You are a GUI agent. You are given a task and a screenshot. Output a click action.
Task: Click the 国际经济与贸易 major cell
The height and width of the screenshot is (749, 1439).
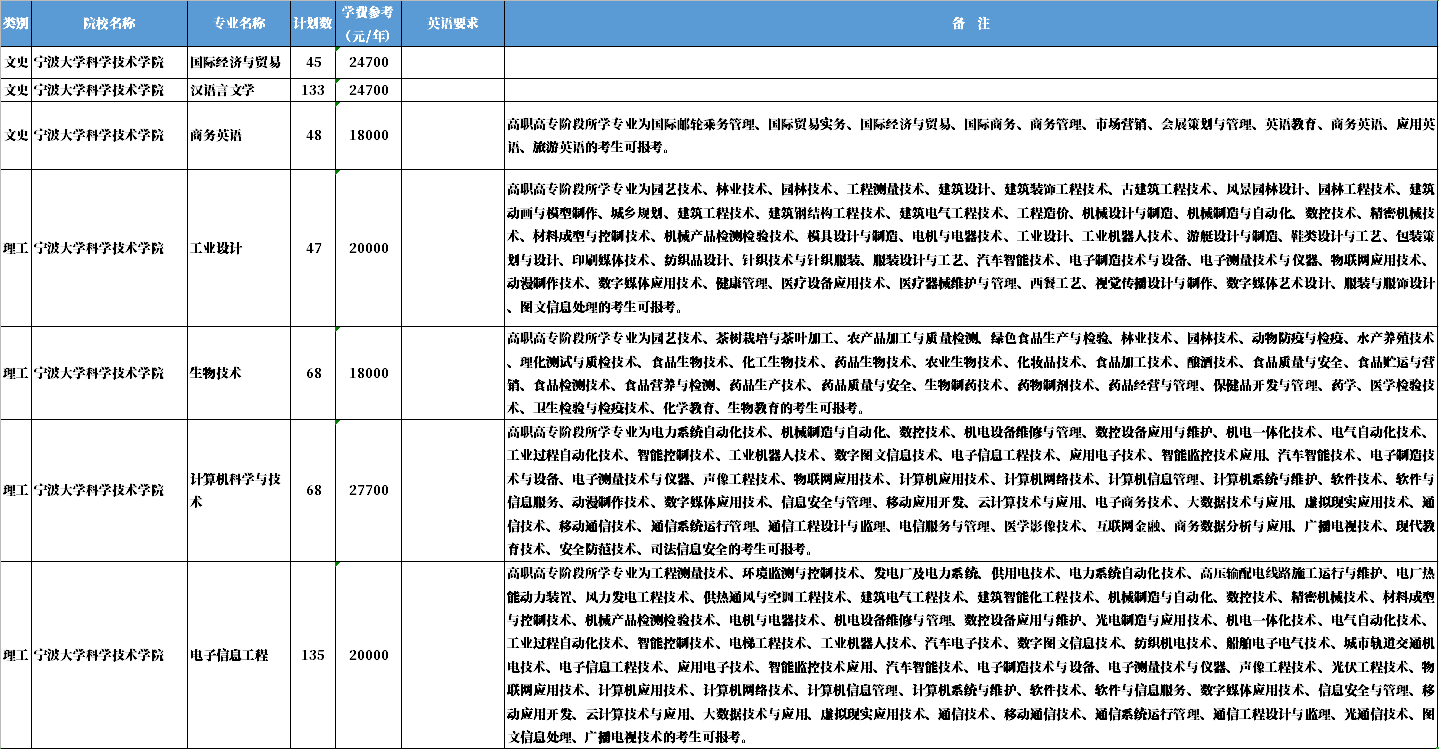240,62
